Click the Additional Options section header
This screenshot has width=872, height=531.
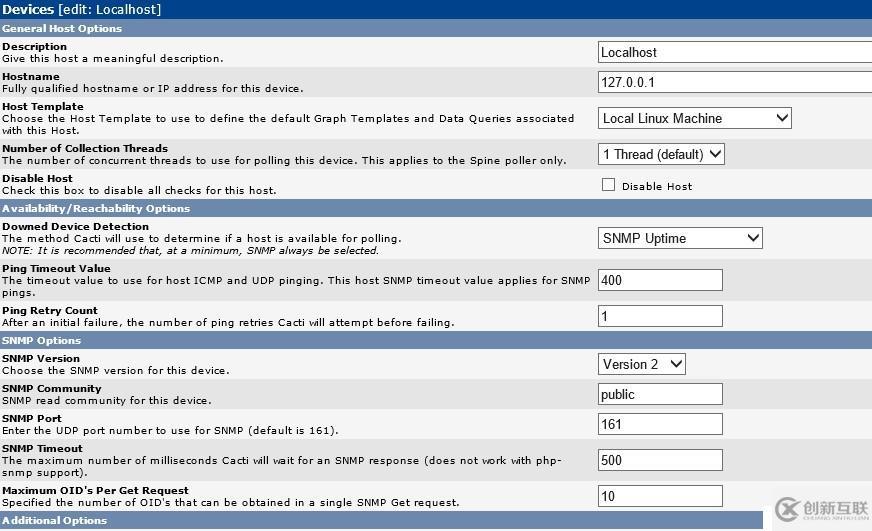[54, 520]
